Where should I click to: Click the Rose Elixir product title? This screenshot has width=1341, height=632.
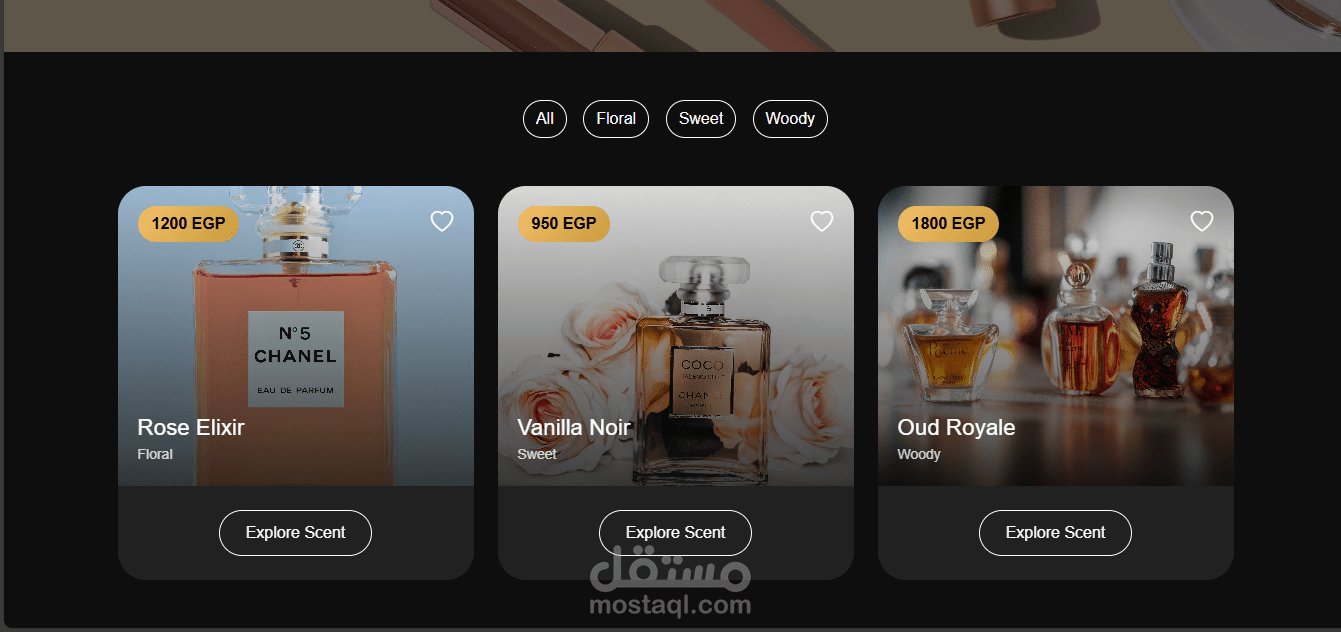[x=191, y=428]
